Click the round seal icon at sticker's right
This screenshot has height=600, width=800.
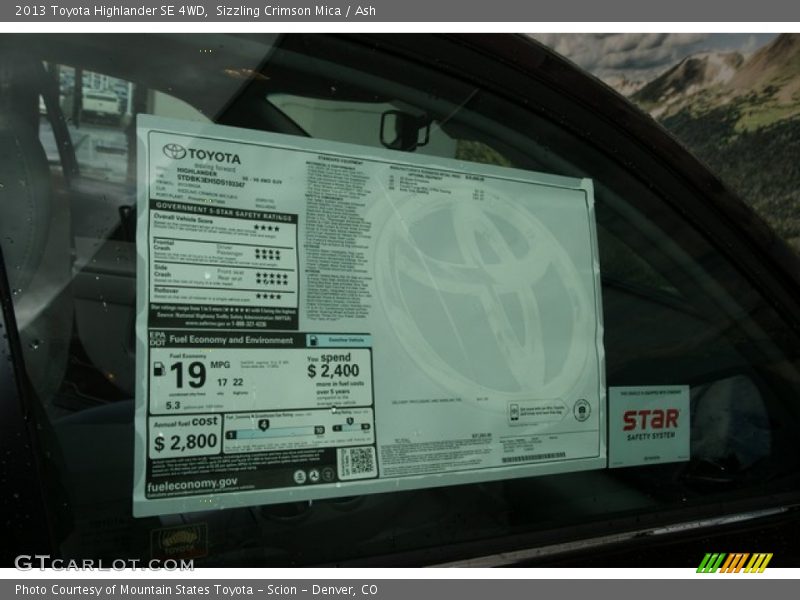coord(581,409)
